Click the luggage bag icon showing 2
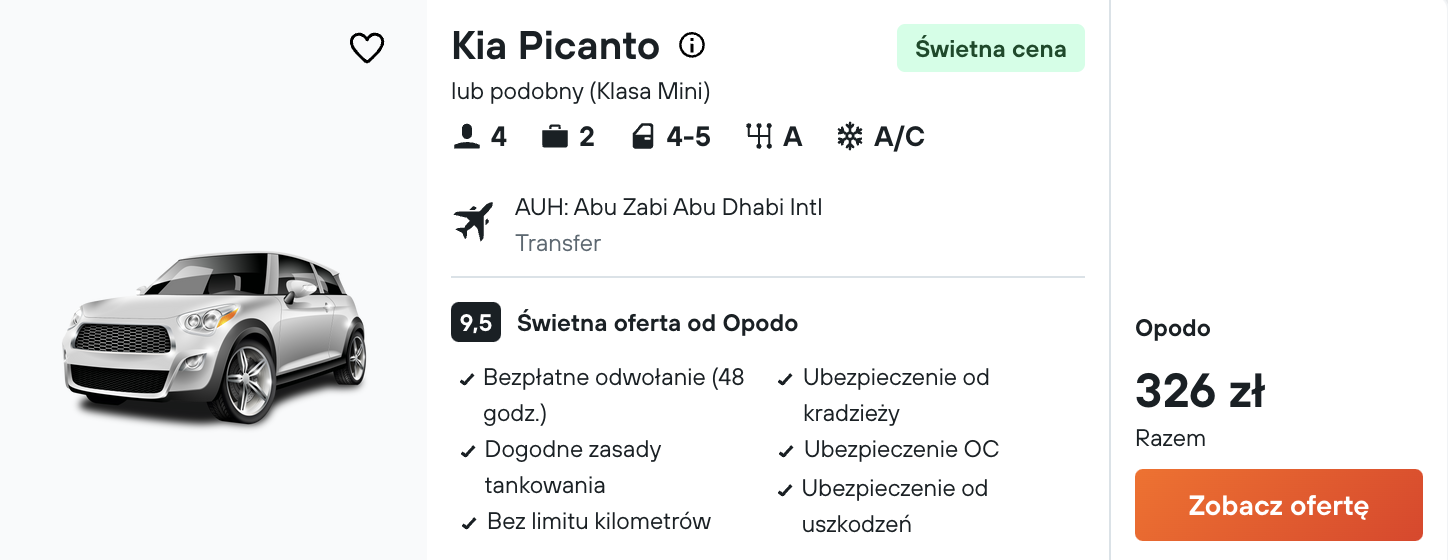This screenshot has height=560, width=1448. [x=554, y=137]
